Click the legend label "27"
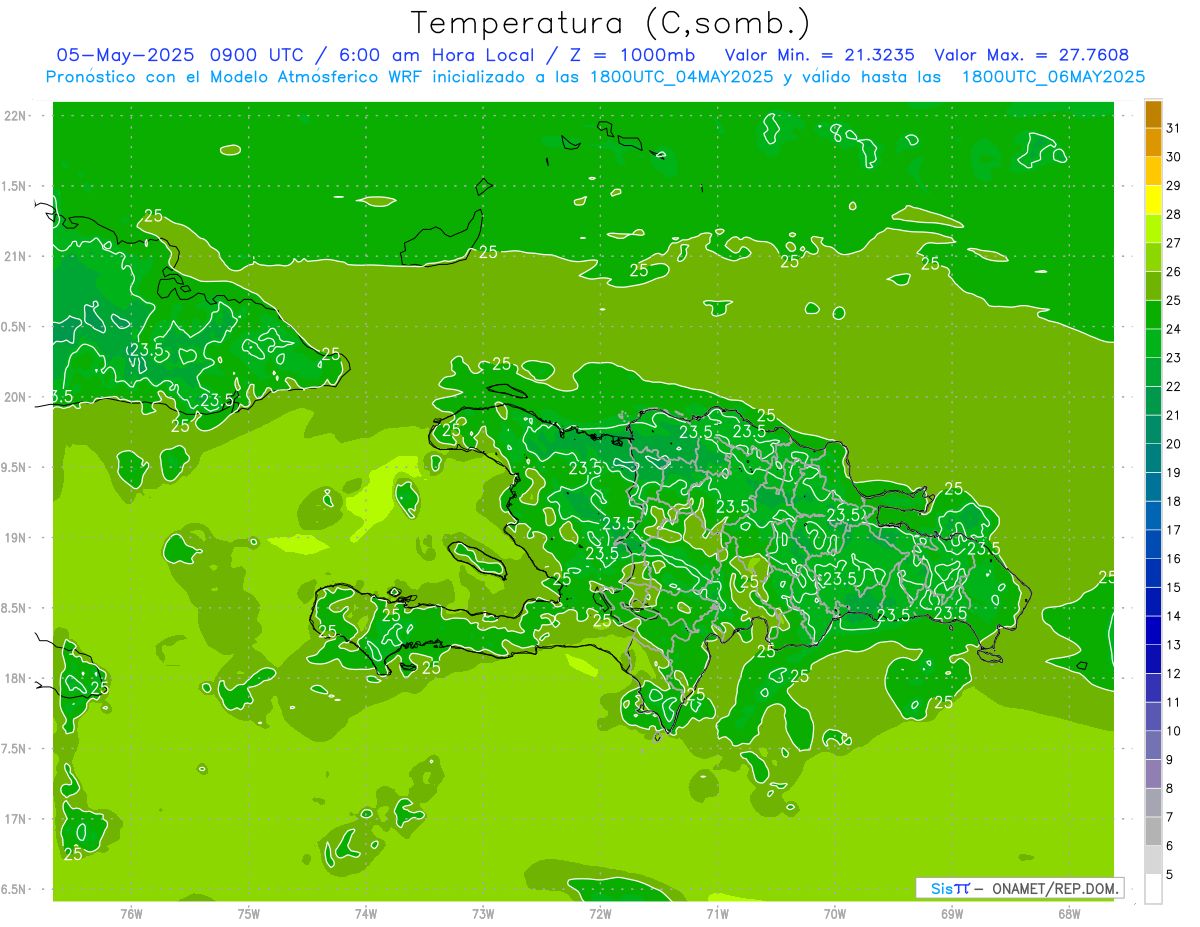 click(x=1173, y=243)
